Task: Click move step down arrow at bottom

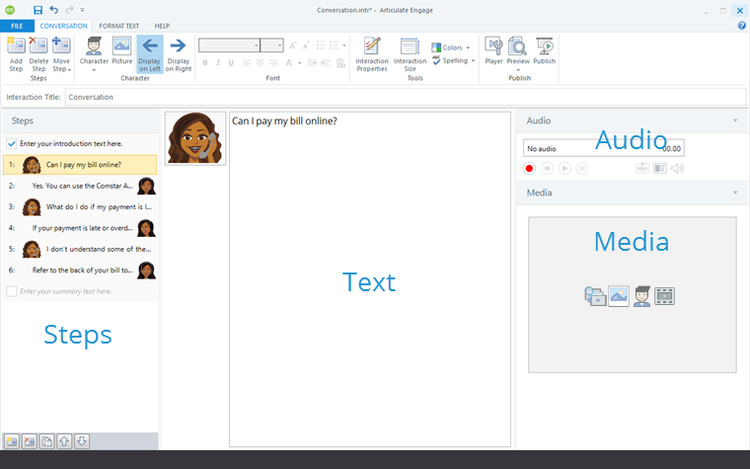Action: (x=82, y=441)
